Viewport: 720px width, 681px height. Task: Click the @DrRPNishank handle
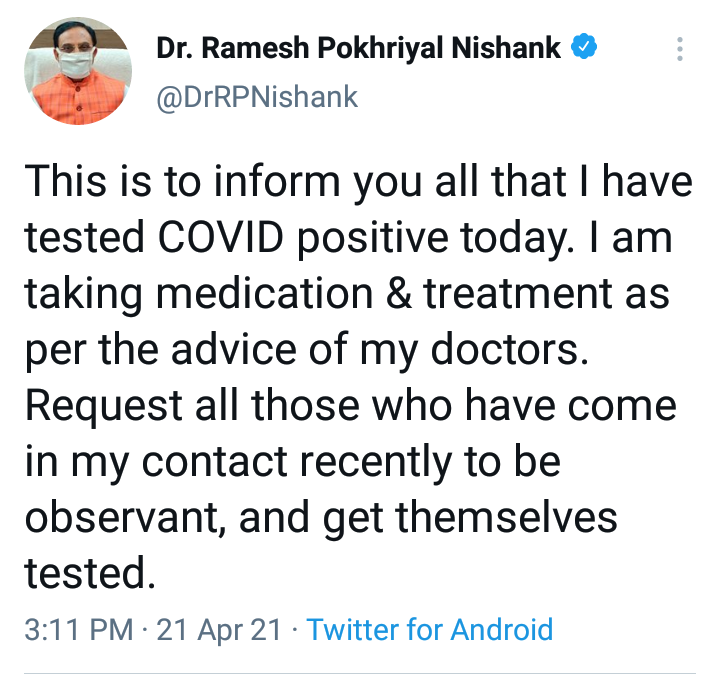click(256, 97)
